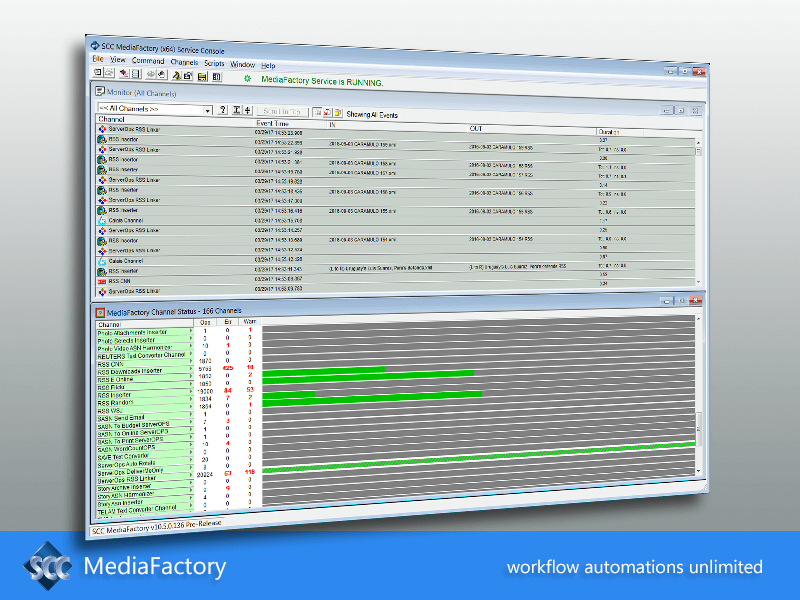Open the File menu
The height and width of the screenshot is (600, 800).
coord(97,59)
